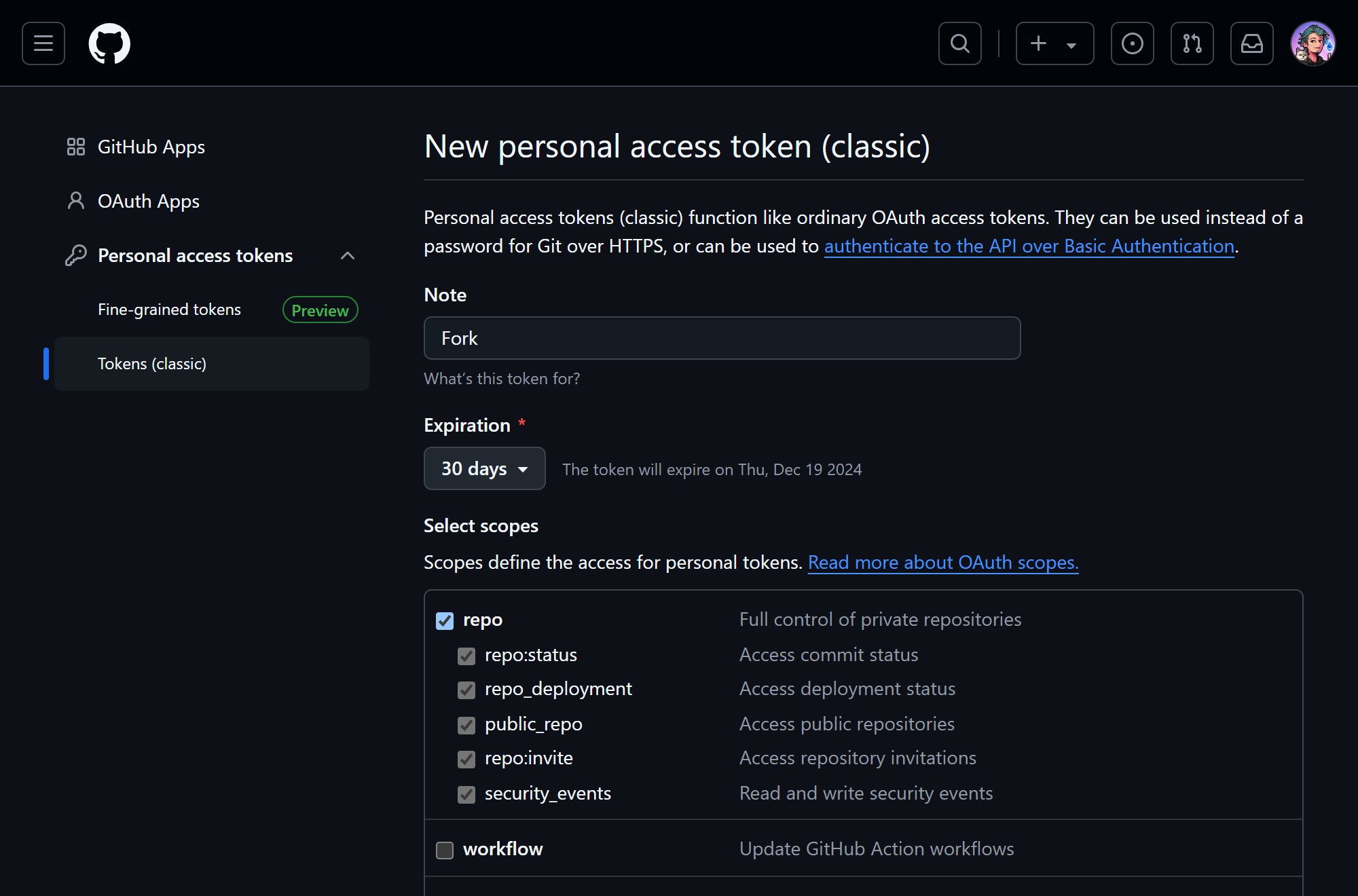Toggle the security_events checkbox
1358x896 pixels.
(466, 794)
